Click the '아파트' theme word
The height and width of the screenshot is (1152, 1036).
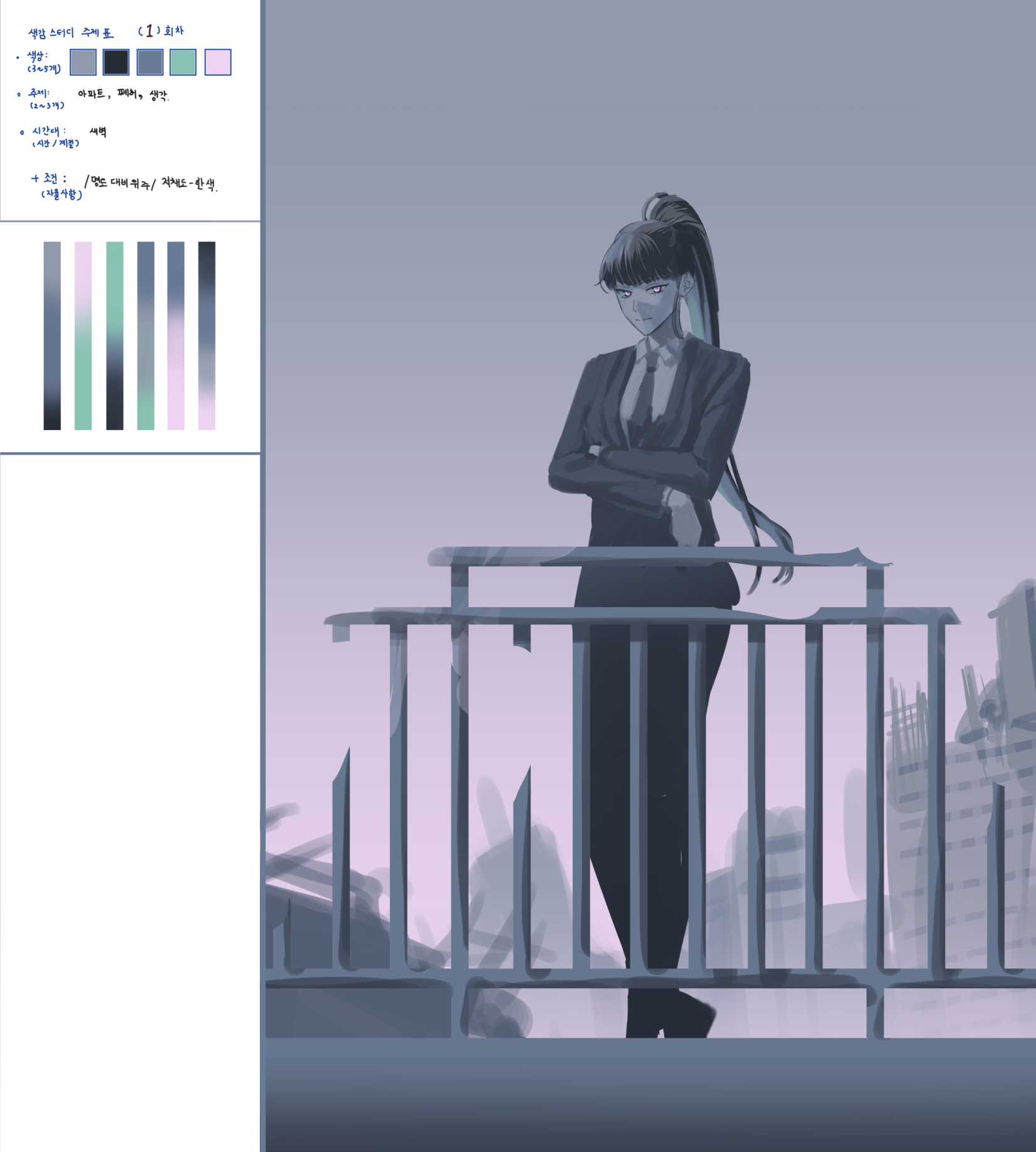(x=92, y=94)
